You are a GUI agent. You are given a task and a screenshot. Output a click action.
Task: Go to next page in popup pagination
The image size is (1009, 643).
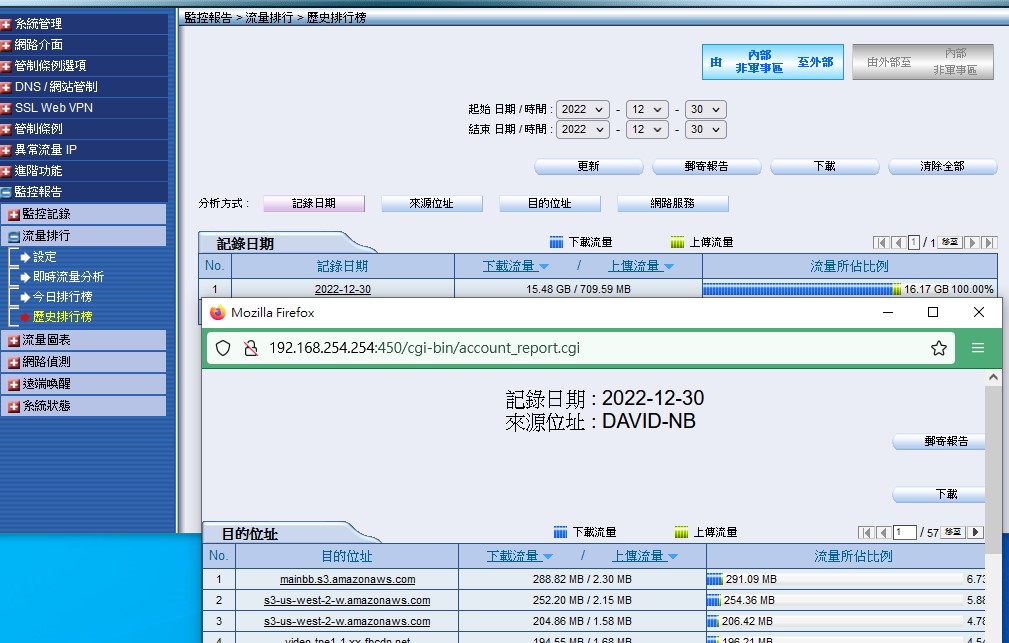[x=975, y=533]
